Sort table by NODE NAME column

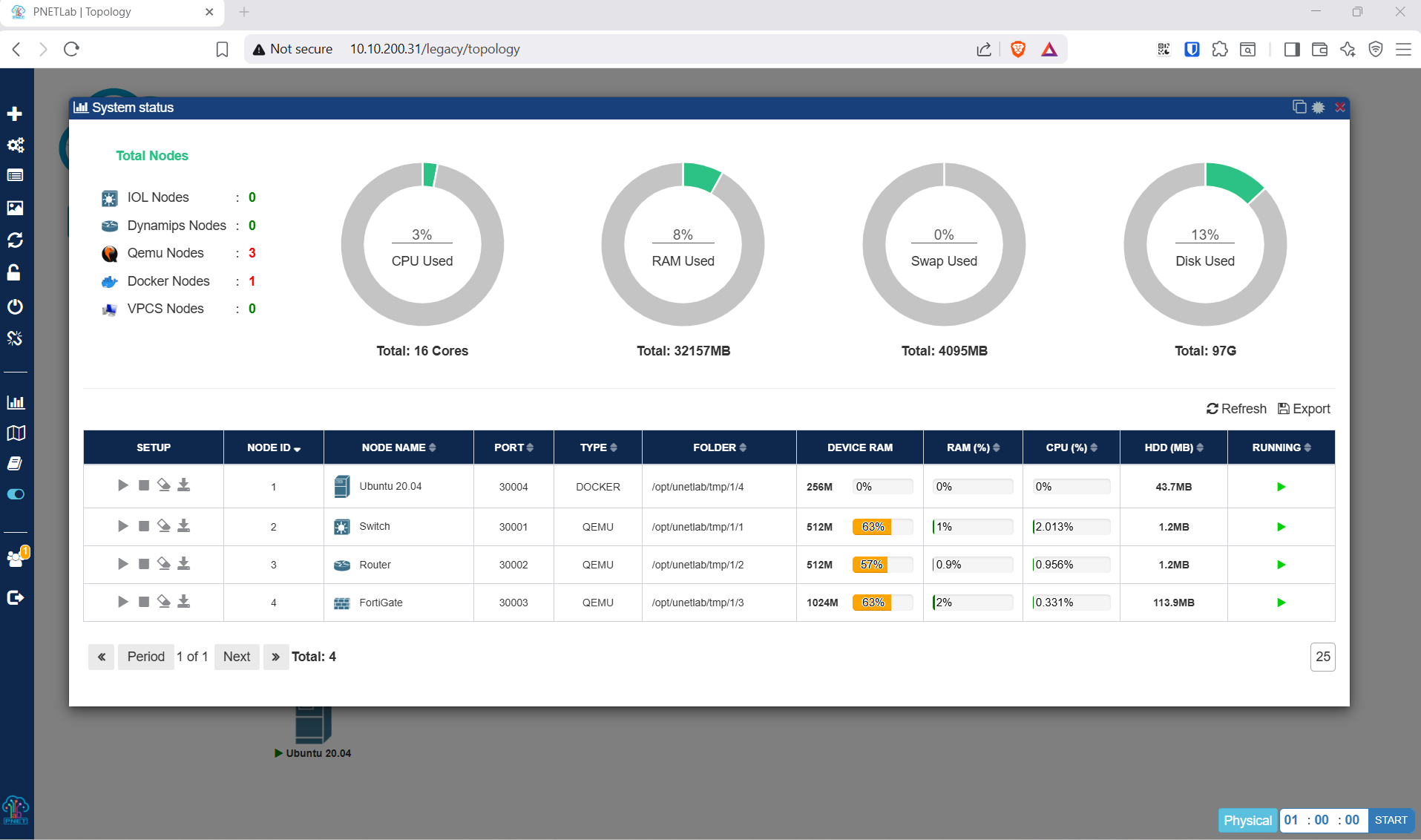(x=398, y=447)
